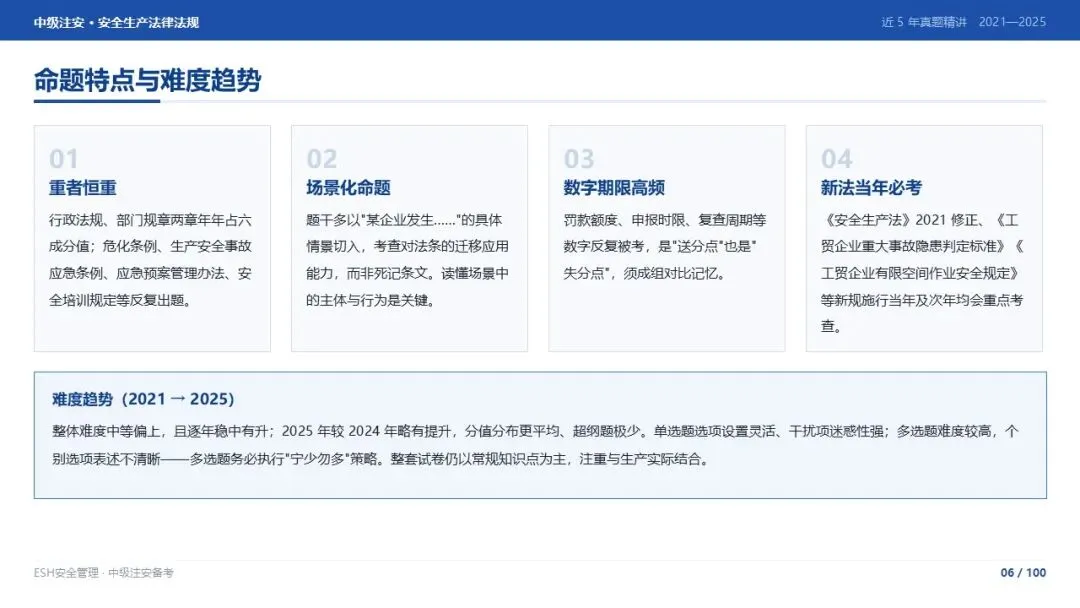The height and width of the screenshot is (608, 1080).
Task: Click the paragraph starting 《安全生产法》2021 修正
Action: pyautogui.click(x=922, y=273)
